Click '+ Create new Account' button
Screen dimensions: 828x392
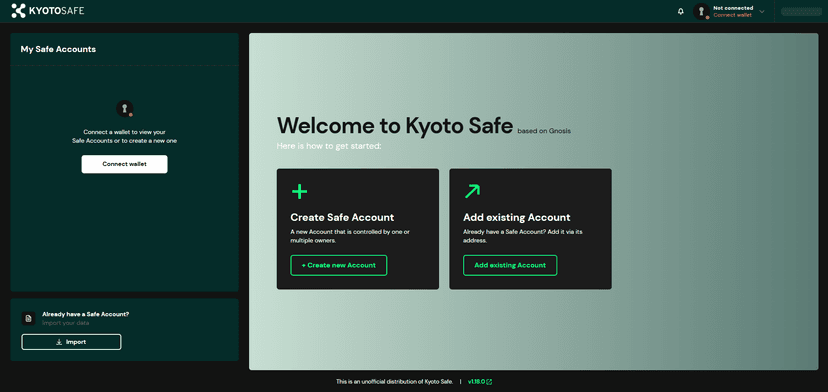point(338,265)
